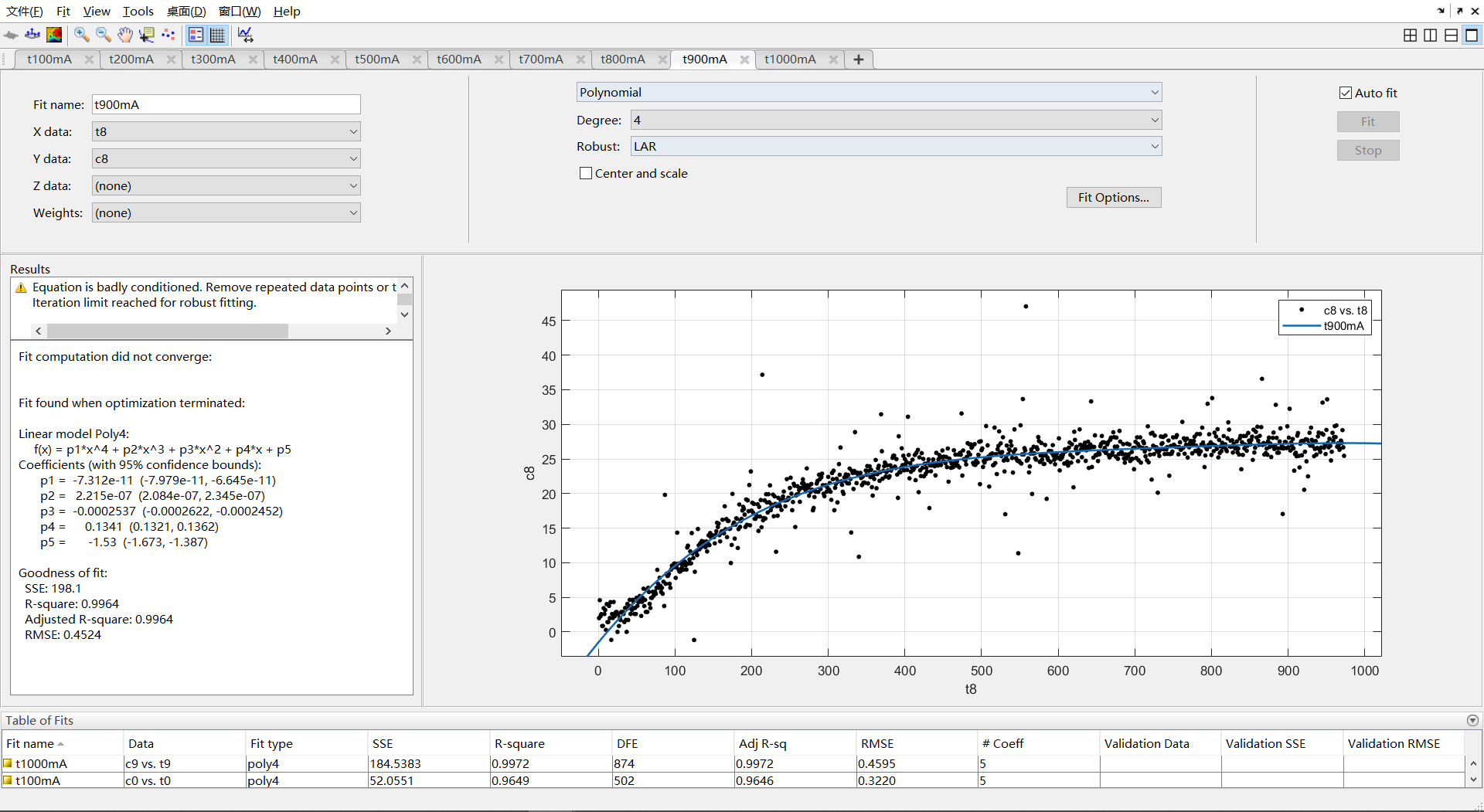Close the t700mA tab
Image resolution: width=1484 pixels, height=812 pixels.
tap(580, 59)
